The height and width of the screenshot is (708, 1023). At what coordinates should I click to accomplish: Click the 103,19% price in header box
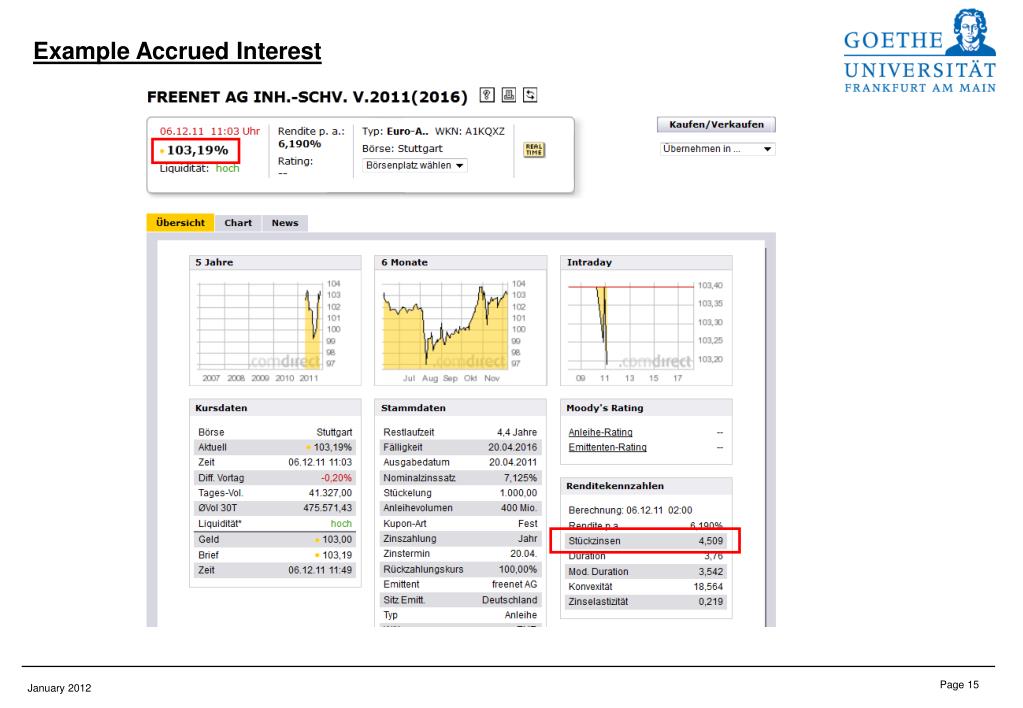(x=196, y=150)
